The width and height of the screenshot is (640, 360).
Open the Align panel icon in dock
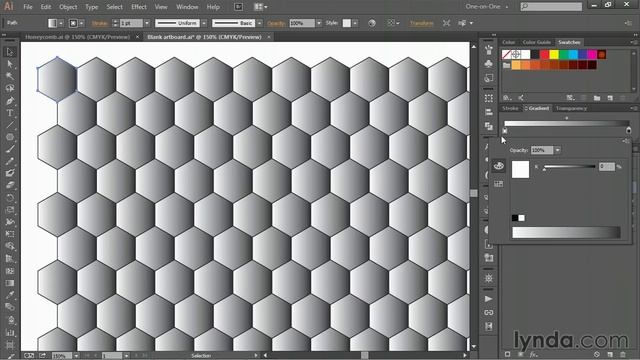point(489,112)
